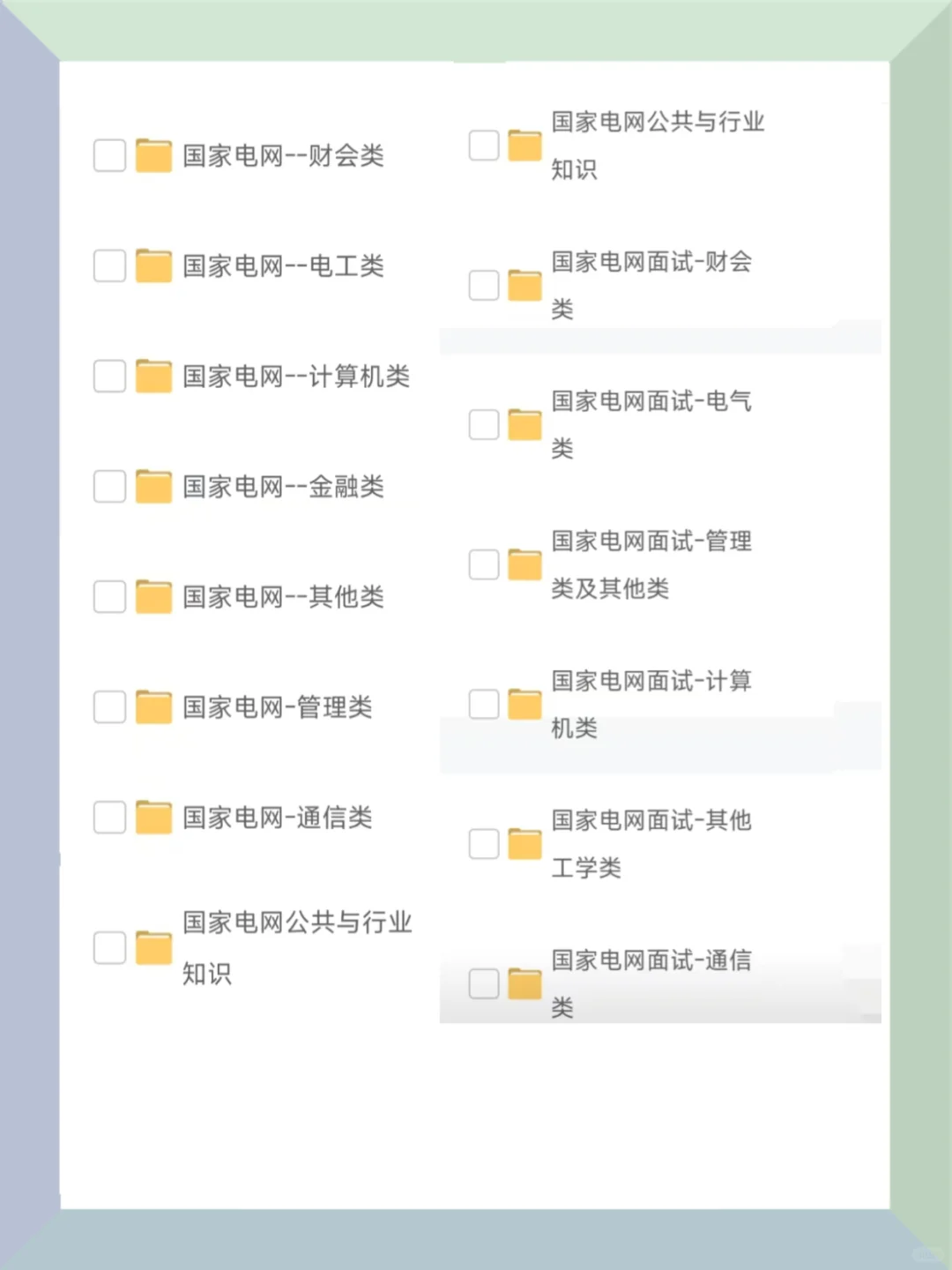The height and width of the screenshot is (1270, 952).
Task: Select the checkbox for 国家电网-管理类
Action: point(109,707)
